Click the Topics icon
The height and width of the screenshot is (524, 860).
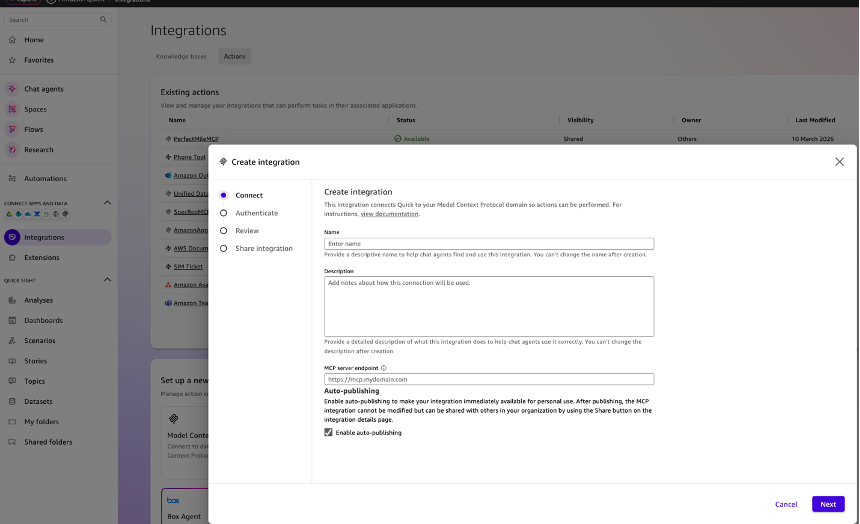(12, 381)
